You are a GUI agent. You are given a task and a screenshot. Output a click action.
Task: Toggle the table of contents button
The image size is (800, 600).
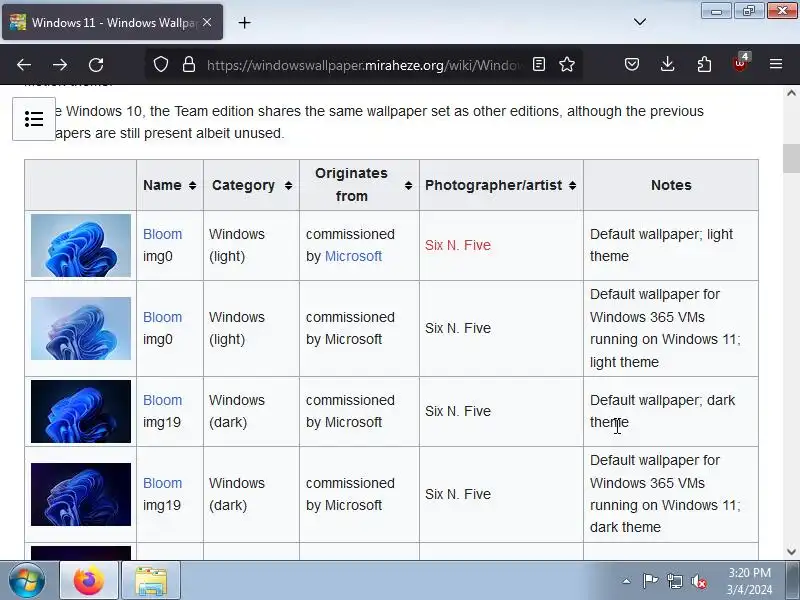(34, 119)
